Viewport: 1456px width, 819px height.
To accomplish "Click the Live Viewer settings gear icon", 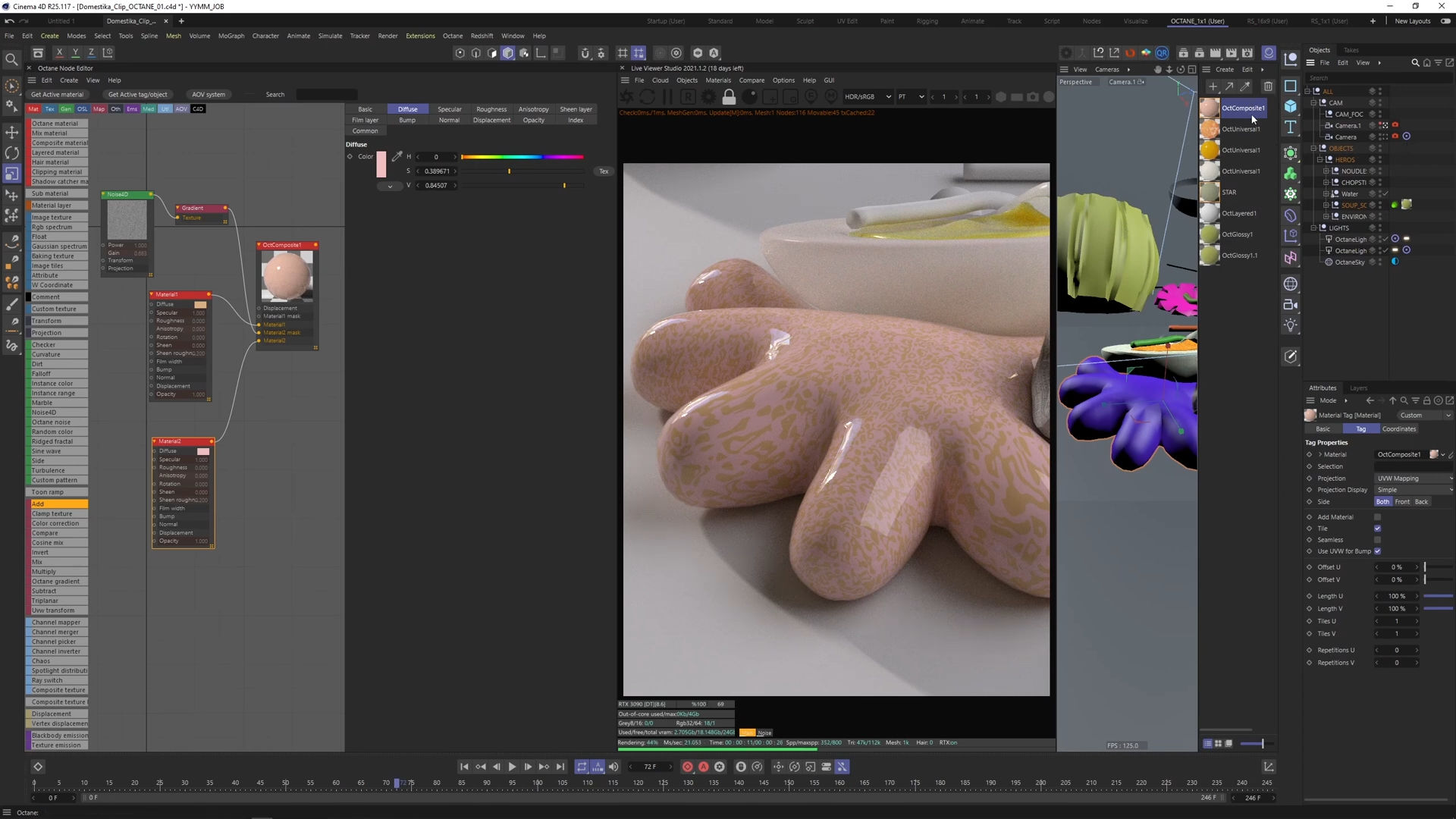I will (x=708, y=97).
